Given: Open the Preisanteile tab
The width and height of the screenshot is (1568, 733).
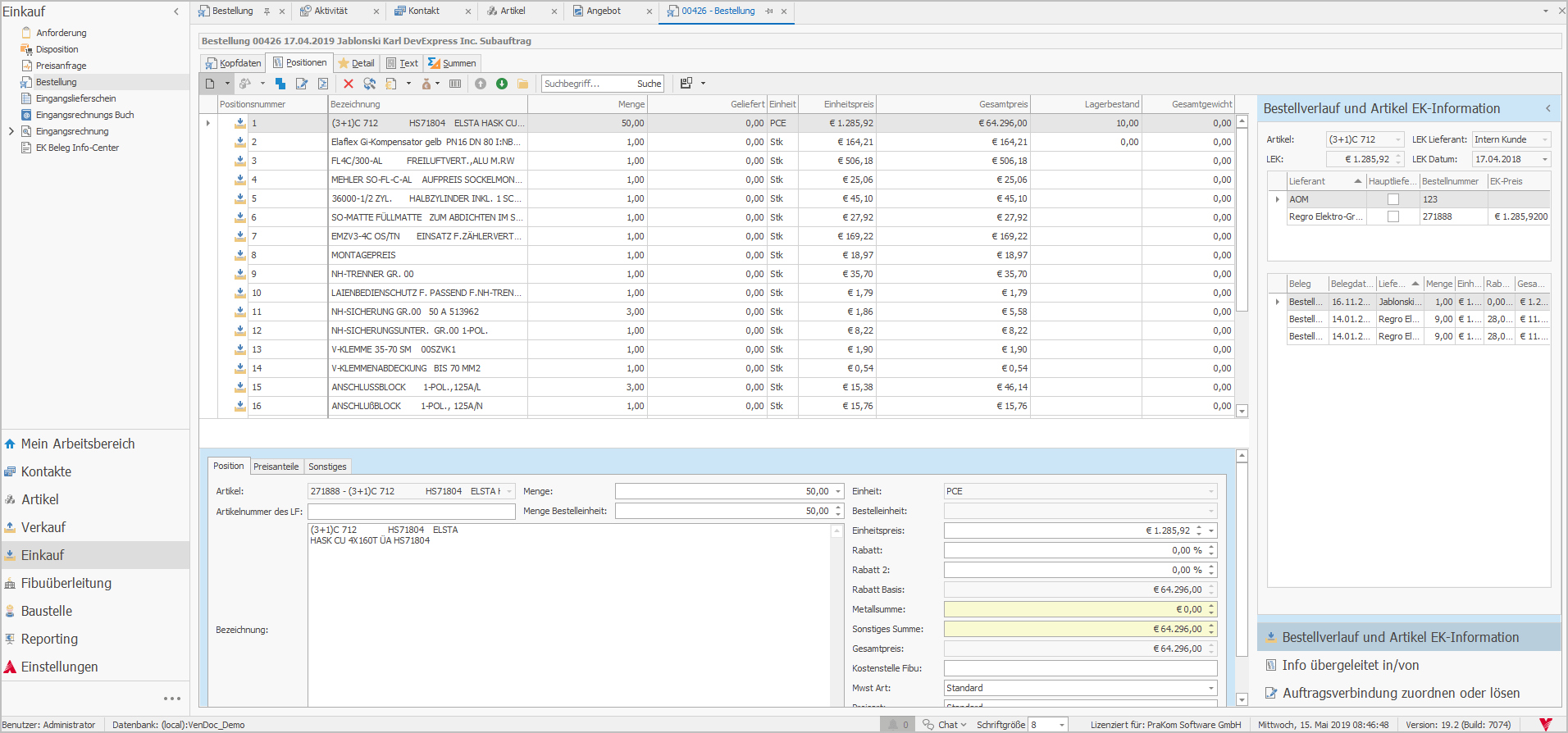Looking at the screenshot, I should point(276,467).
